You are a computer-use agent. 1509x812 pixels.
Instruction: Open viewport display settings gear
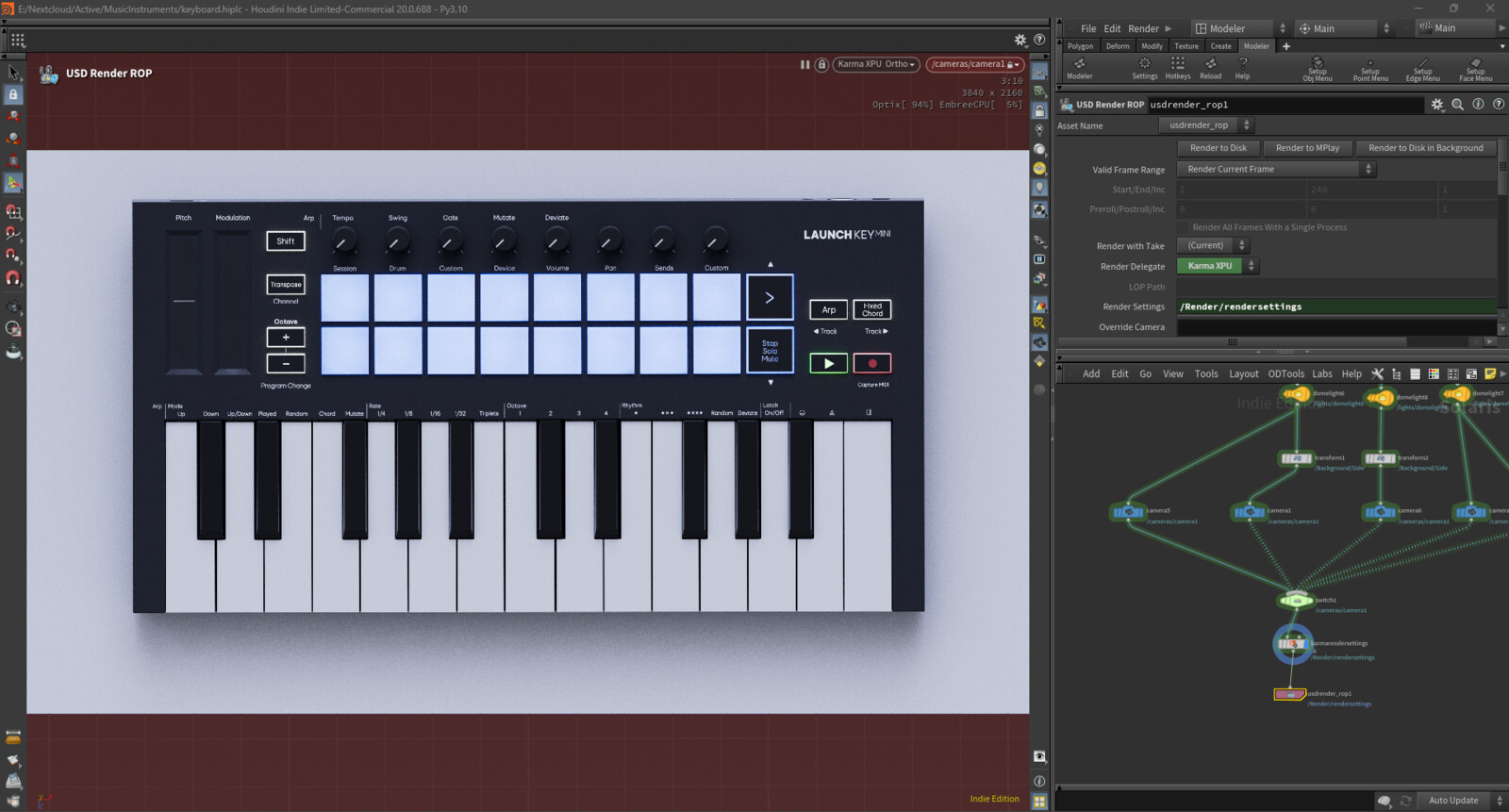coord(1020,40)
